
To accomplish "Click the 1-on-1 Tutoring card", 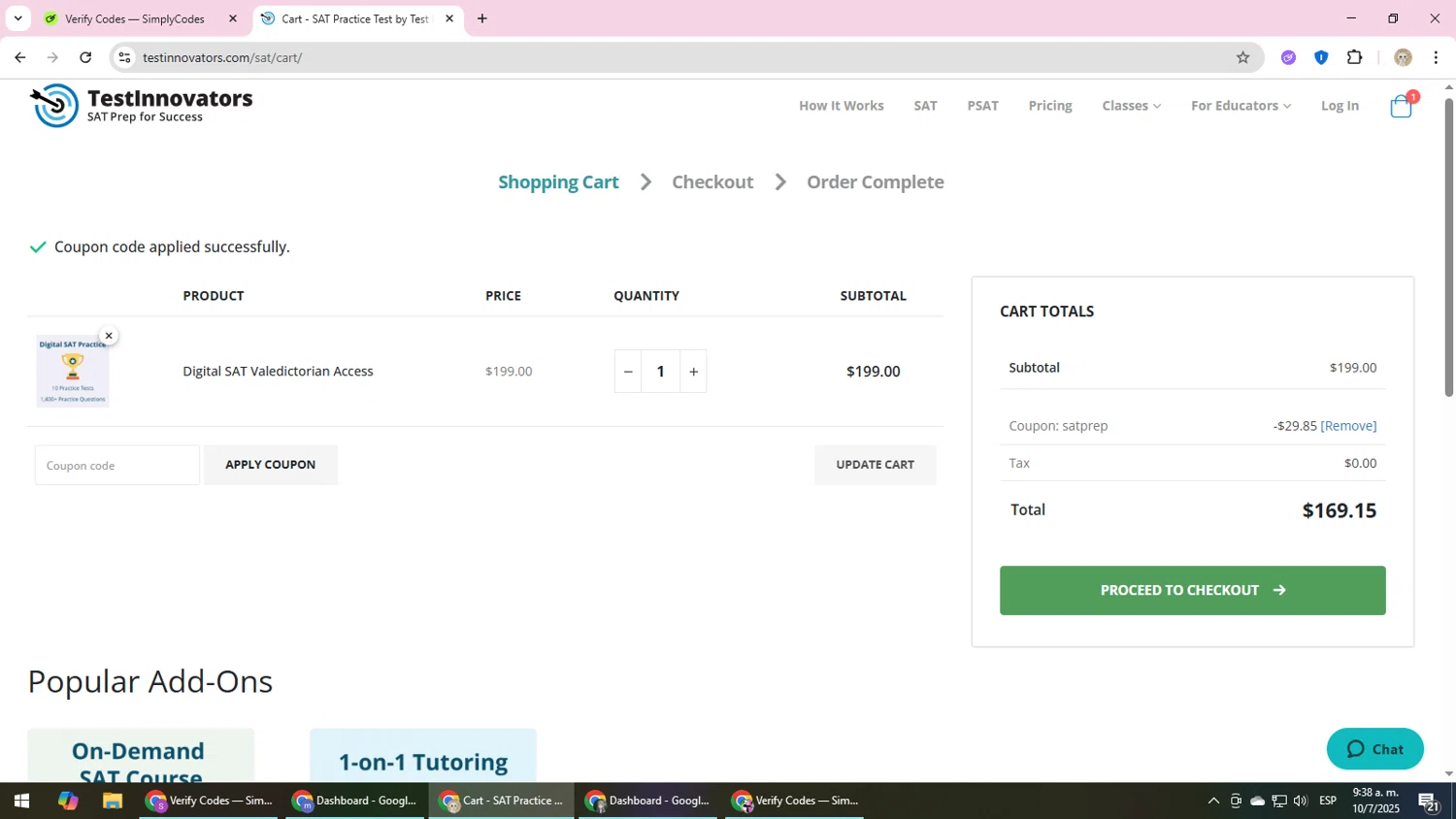I will pos(423,756).
